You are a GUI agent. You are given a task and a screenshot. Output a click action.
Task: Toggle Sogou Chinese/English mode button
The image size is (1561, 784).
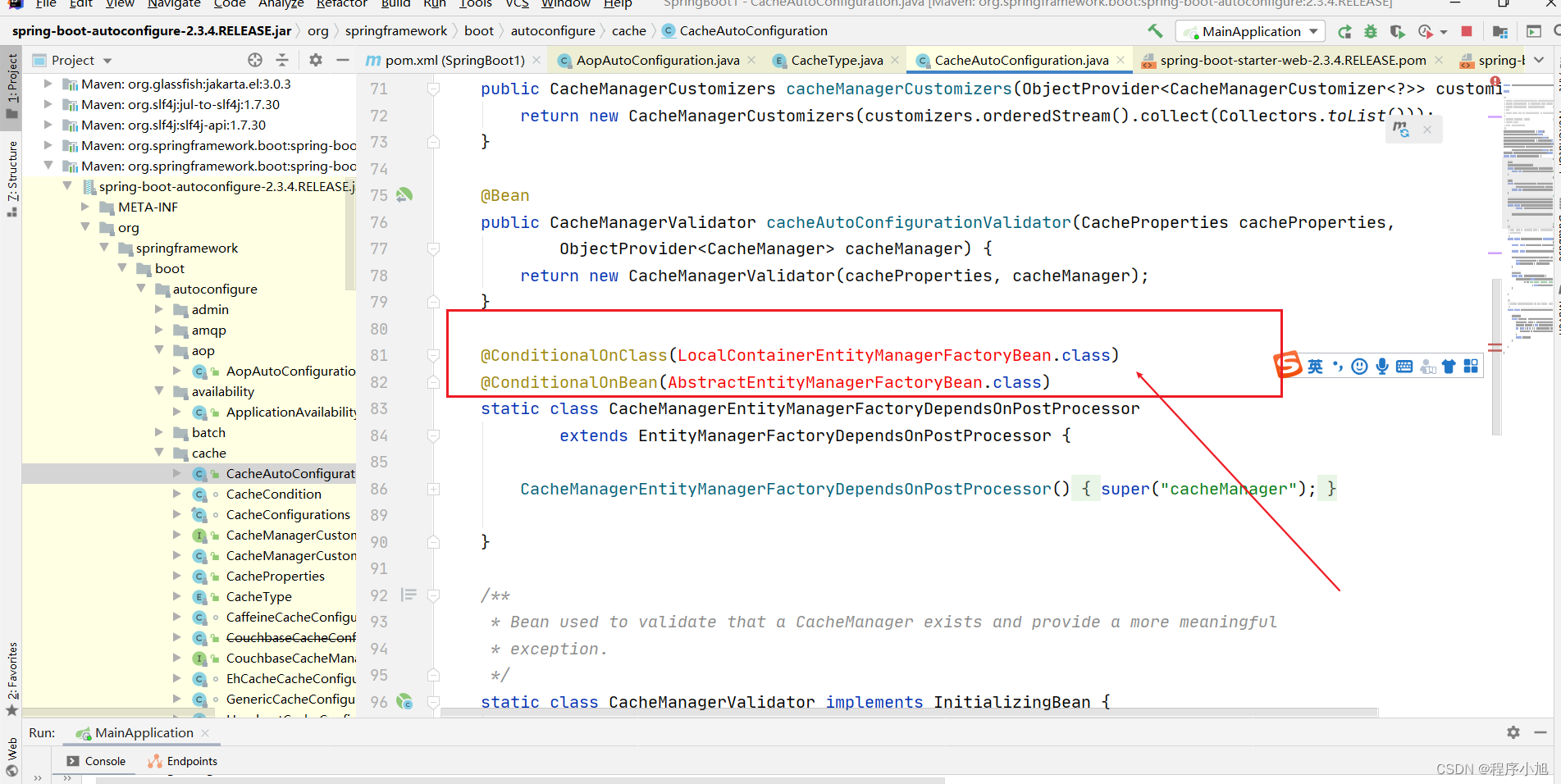[1315, 367]
